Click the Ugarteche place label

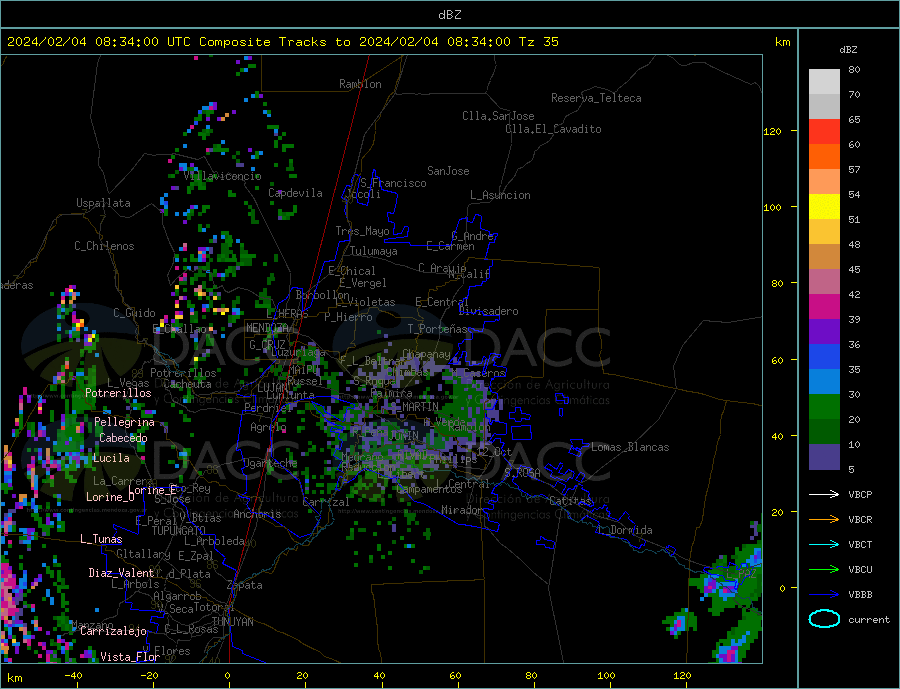click(270, 463)
